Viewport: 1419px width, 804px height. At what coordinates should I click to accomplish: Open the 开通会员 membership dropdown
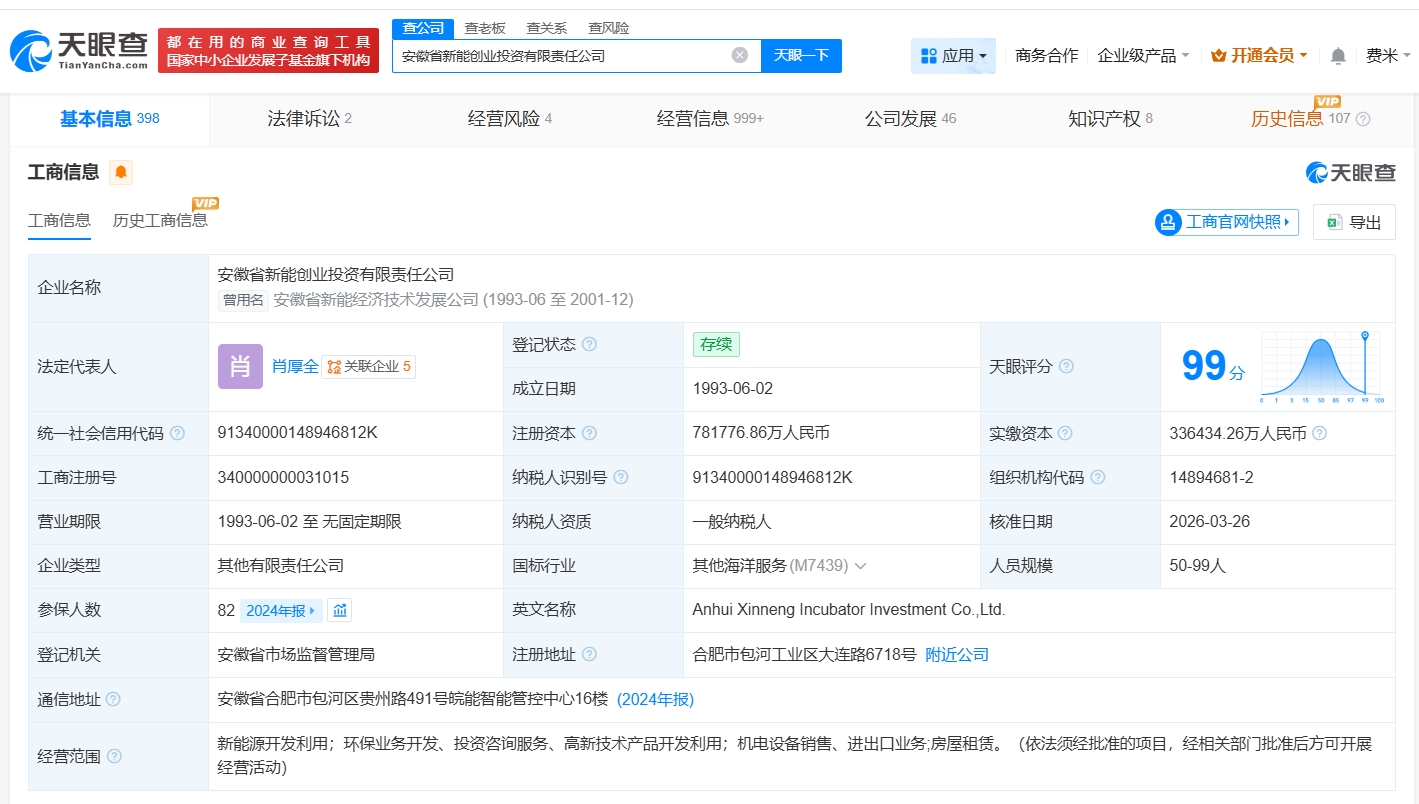click(x=1259, y=56)
